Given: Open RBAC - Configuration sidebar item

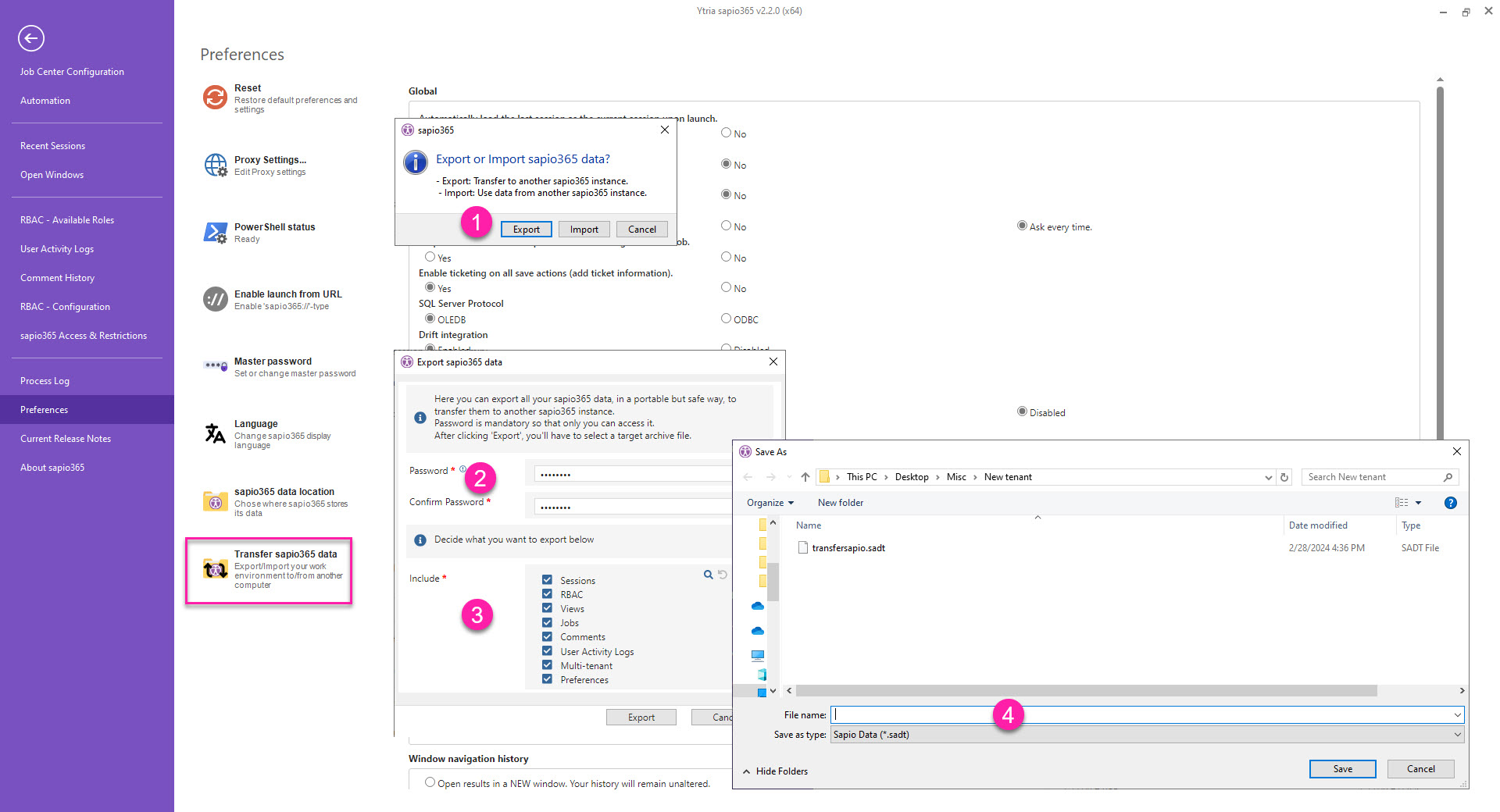Looking at the screenshot, I should [65, 307].
